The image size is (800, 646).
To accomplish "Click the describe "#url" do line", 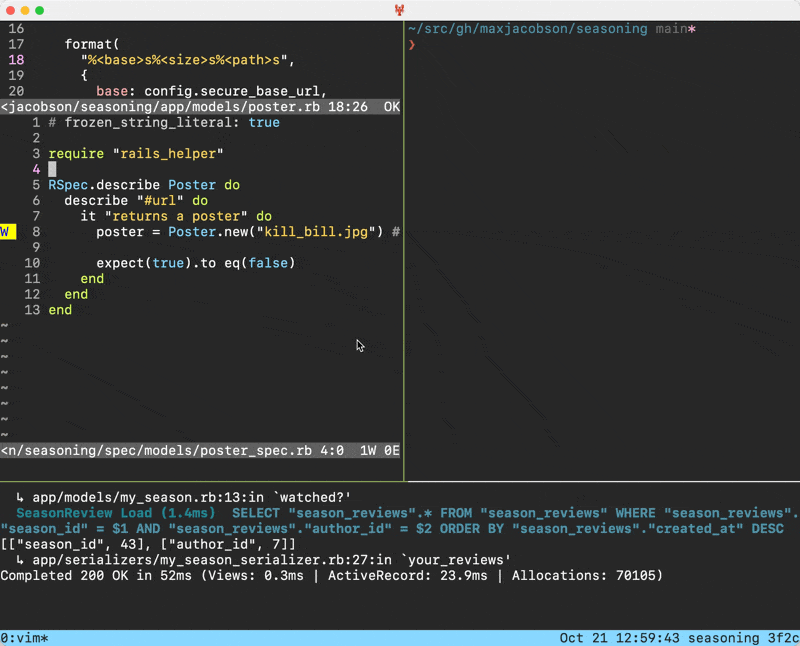I will point(136,201).
